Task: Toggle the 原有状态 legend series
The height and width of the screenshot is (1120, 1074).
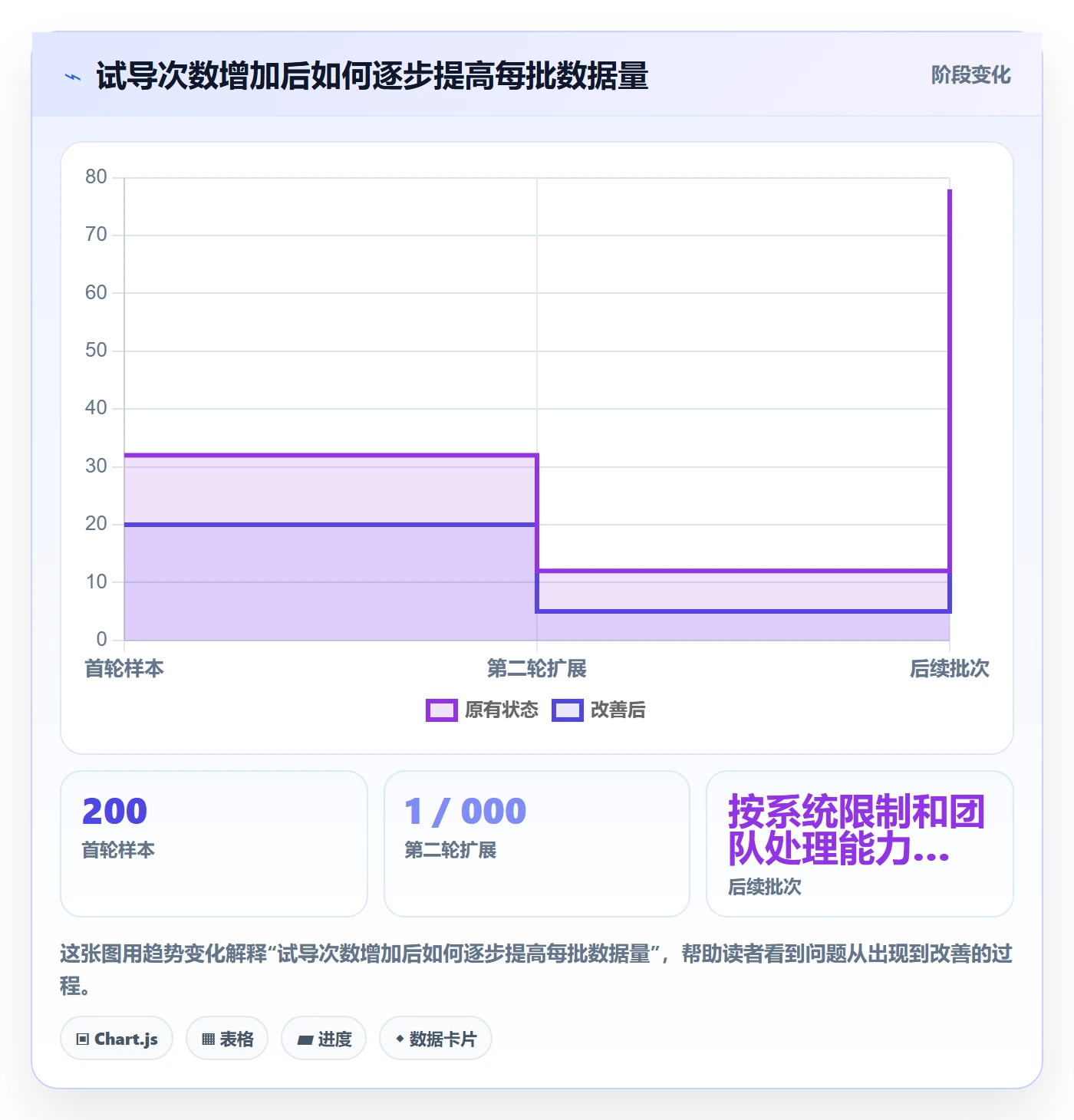Action: [483, 710]
